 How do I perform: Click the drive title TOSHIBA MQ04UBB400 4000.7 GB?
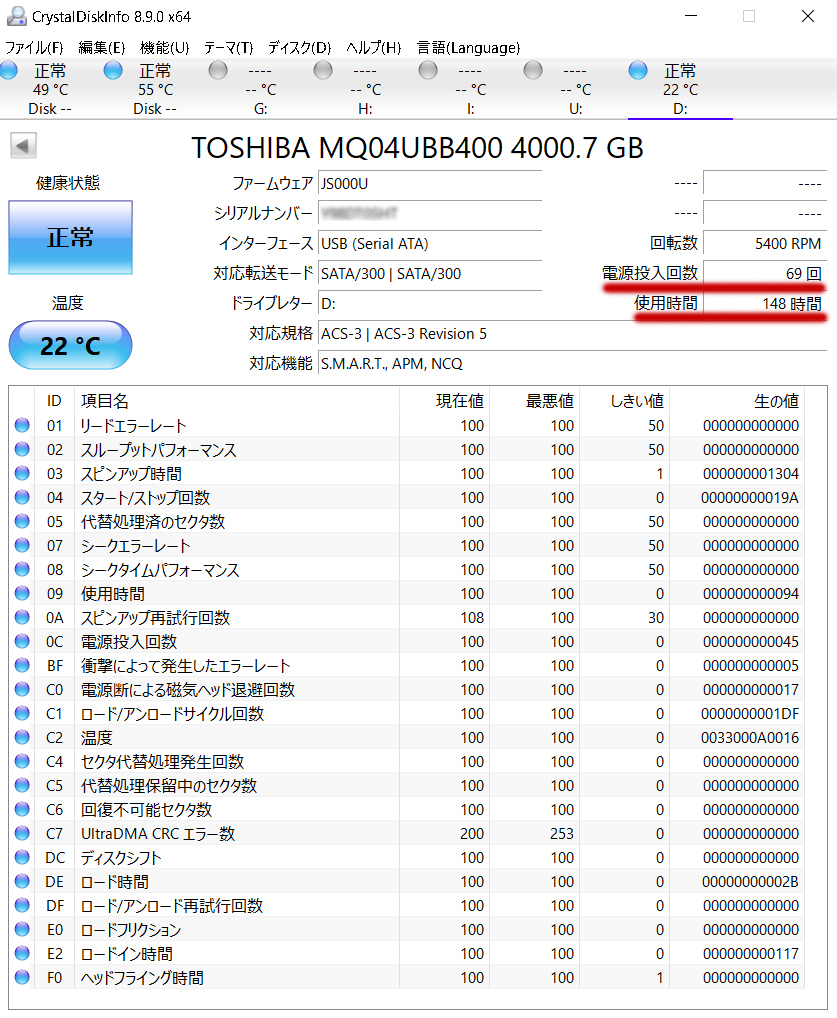click(x=417, y=148)
